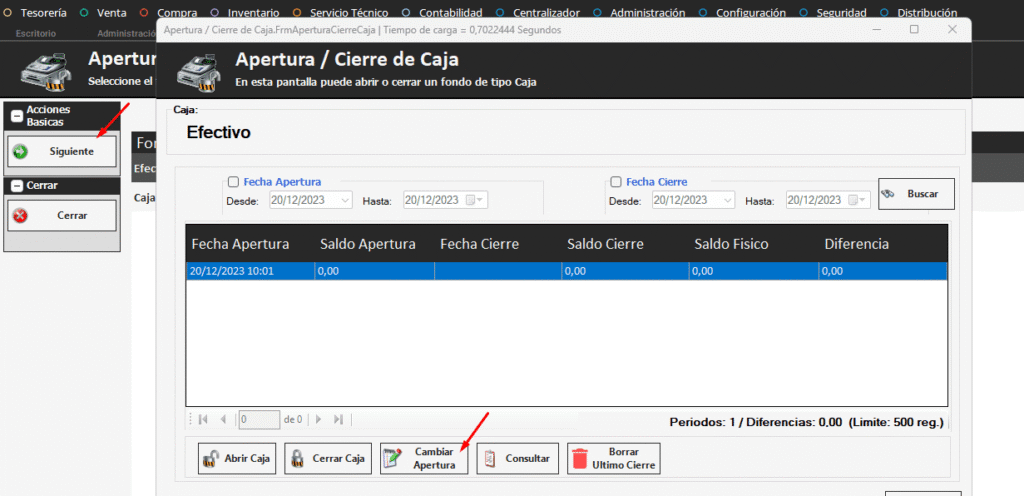Sort by Saldo Cierre column header
1024x496 pixels.
pos(604,244)
